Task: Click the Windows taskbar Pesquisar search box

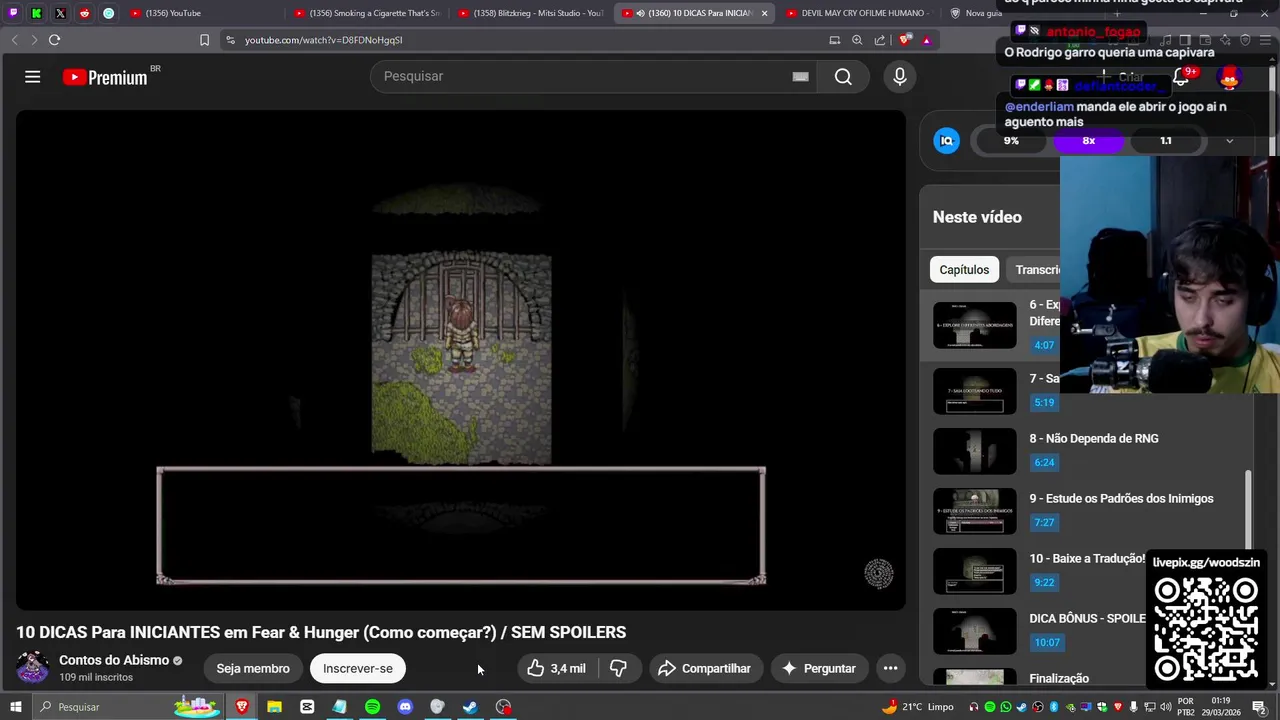Action: coord(130,707)
